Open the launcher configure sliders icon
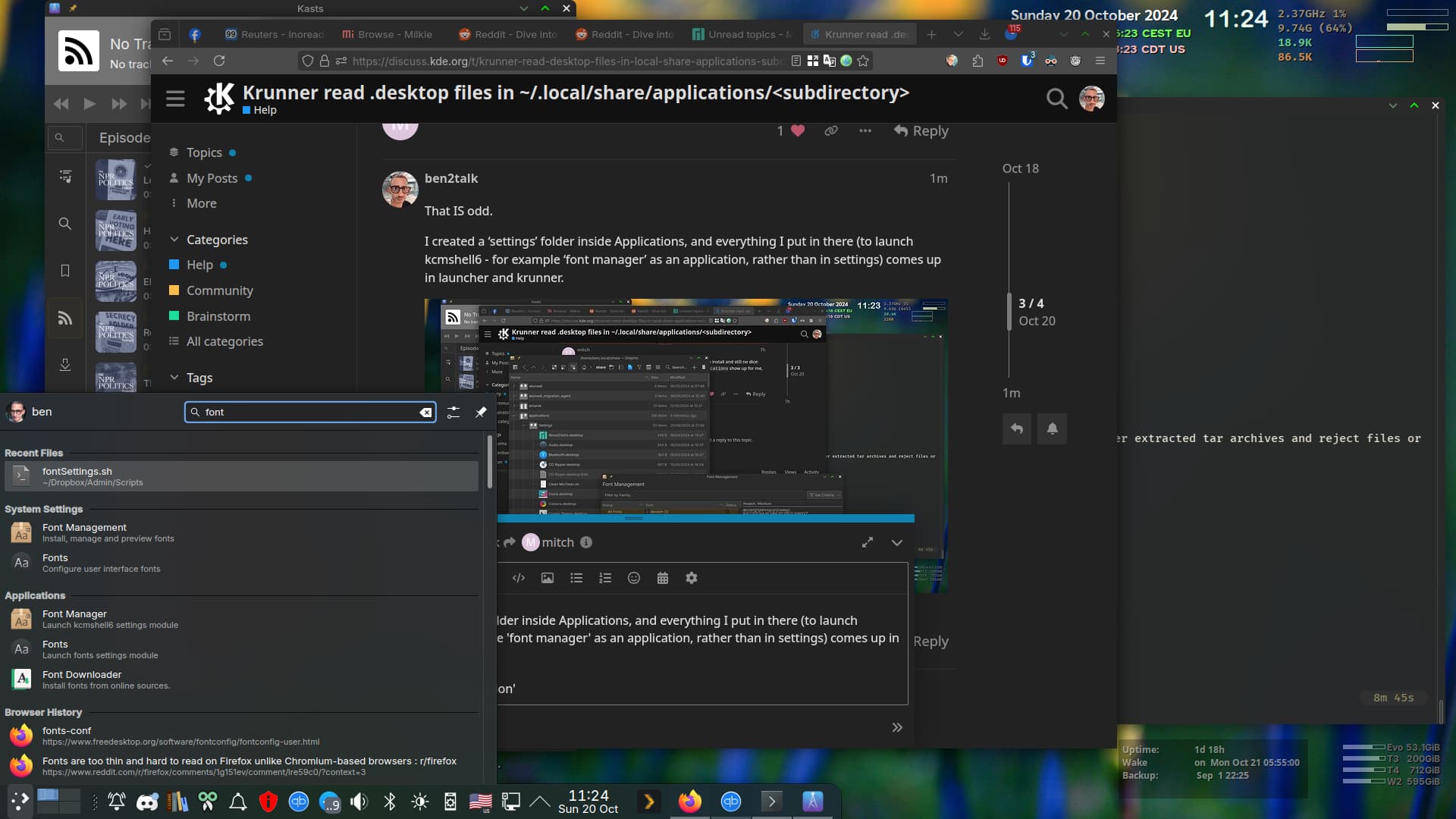Screen dimensions: 1456x819 click(453, 412)
